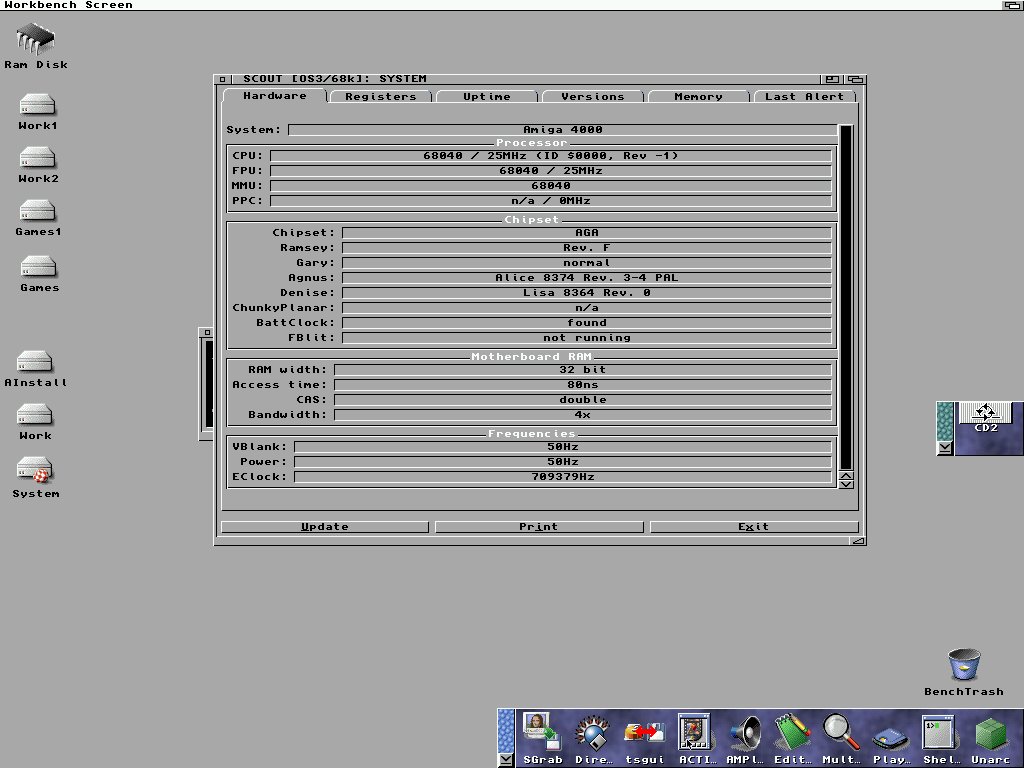Image resolution: width=1024 pixels, height=768 pixels.
Task: Click the Agnus field Alice 8374
Action: click(x=586, y=278)
